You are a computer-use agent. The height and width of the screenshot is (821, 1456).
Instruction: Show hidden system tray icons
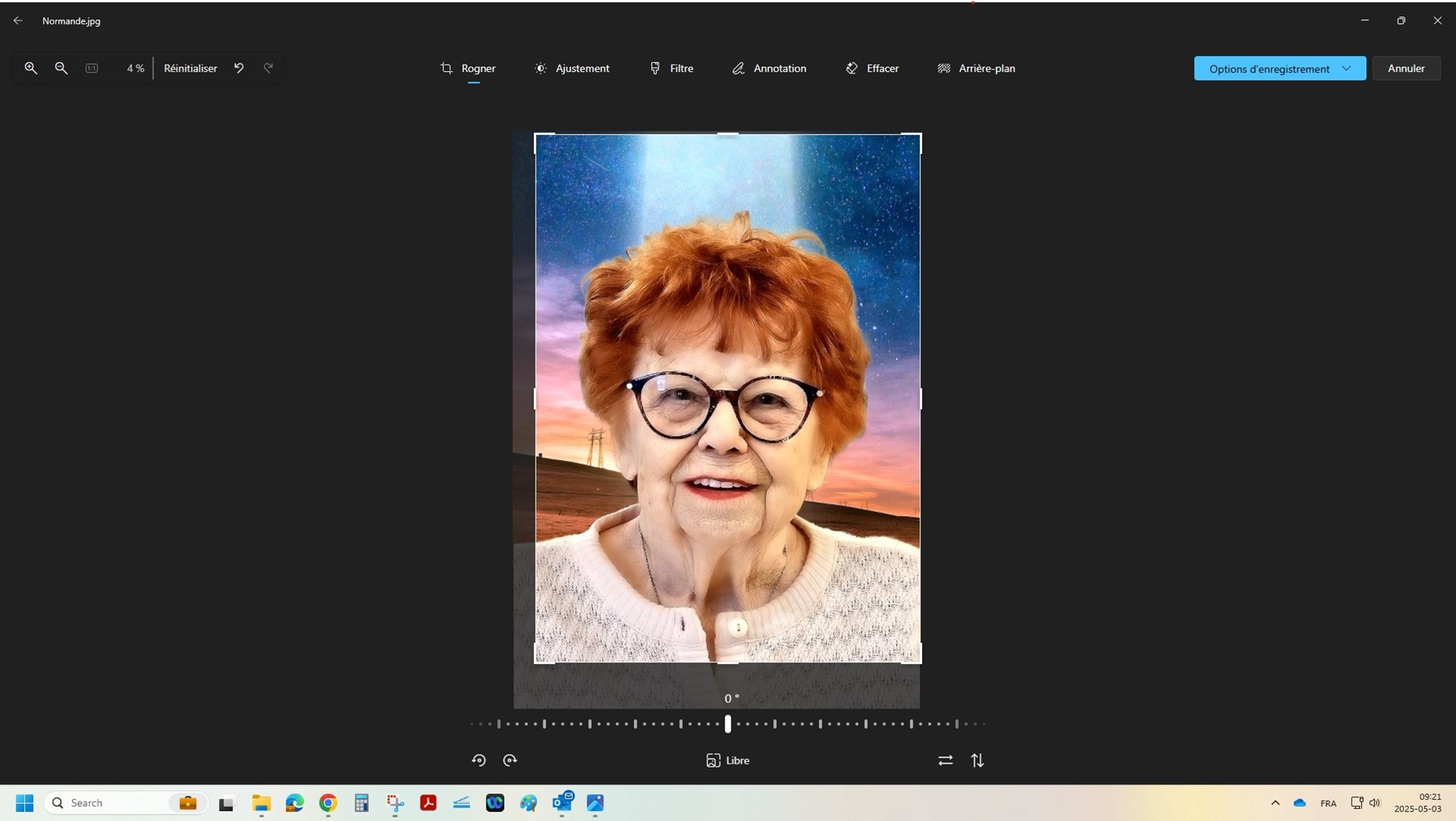coord(1275,803)
